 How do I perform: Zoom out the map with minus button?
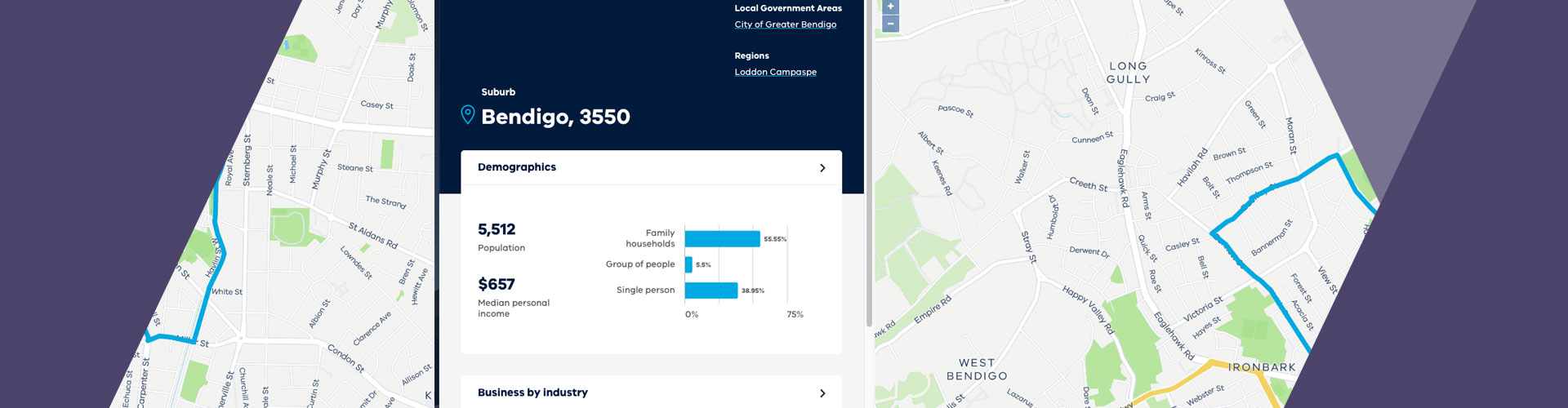890,24
